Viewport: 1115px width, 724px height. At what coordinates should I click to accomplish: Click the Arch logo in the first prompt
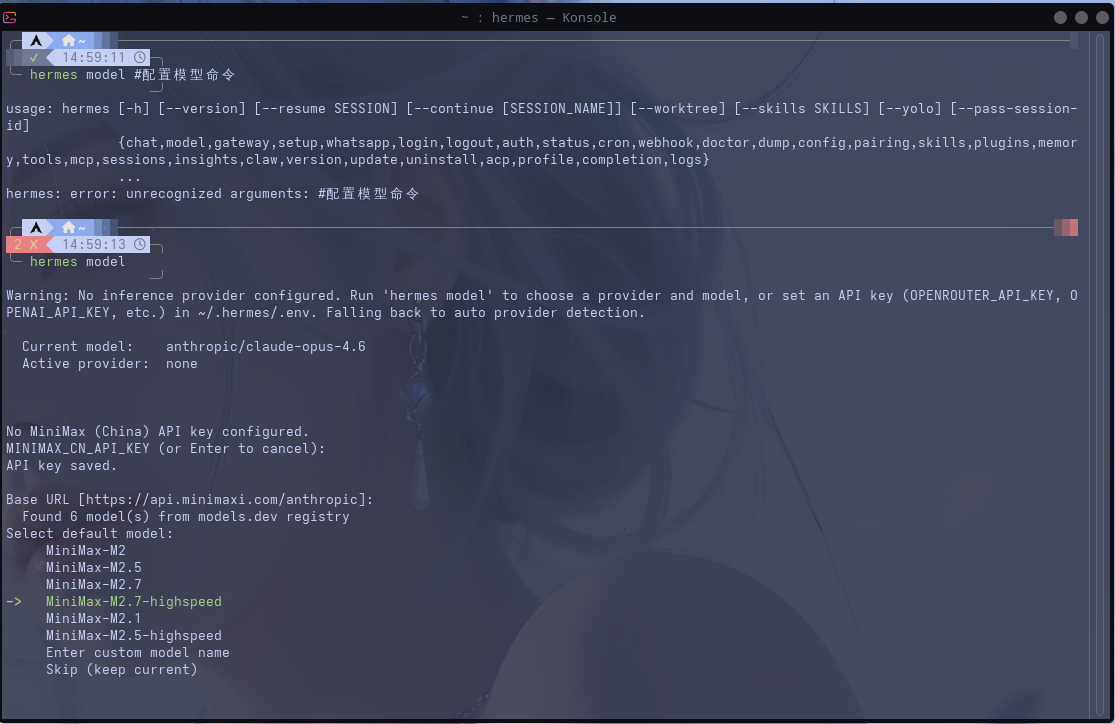(36, 41)
